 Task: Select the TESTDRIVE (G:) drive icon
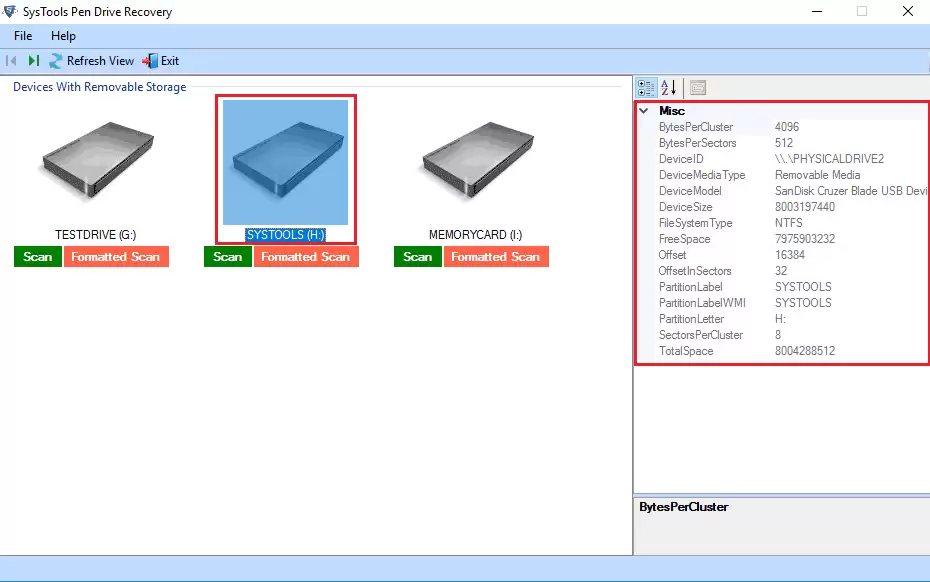pos(95,163)
